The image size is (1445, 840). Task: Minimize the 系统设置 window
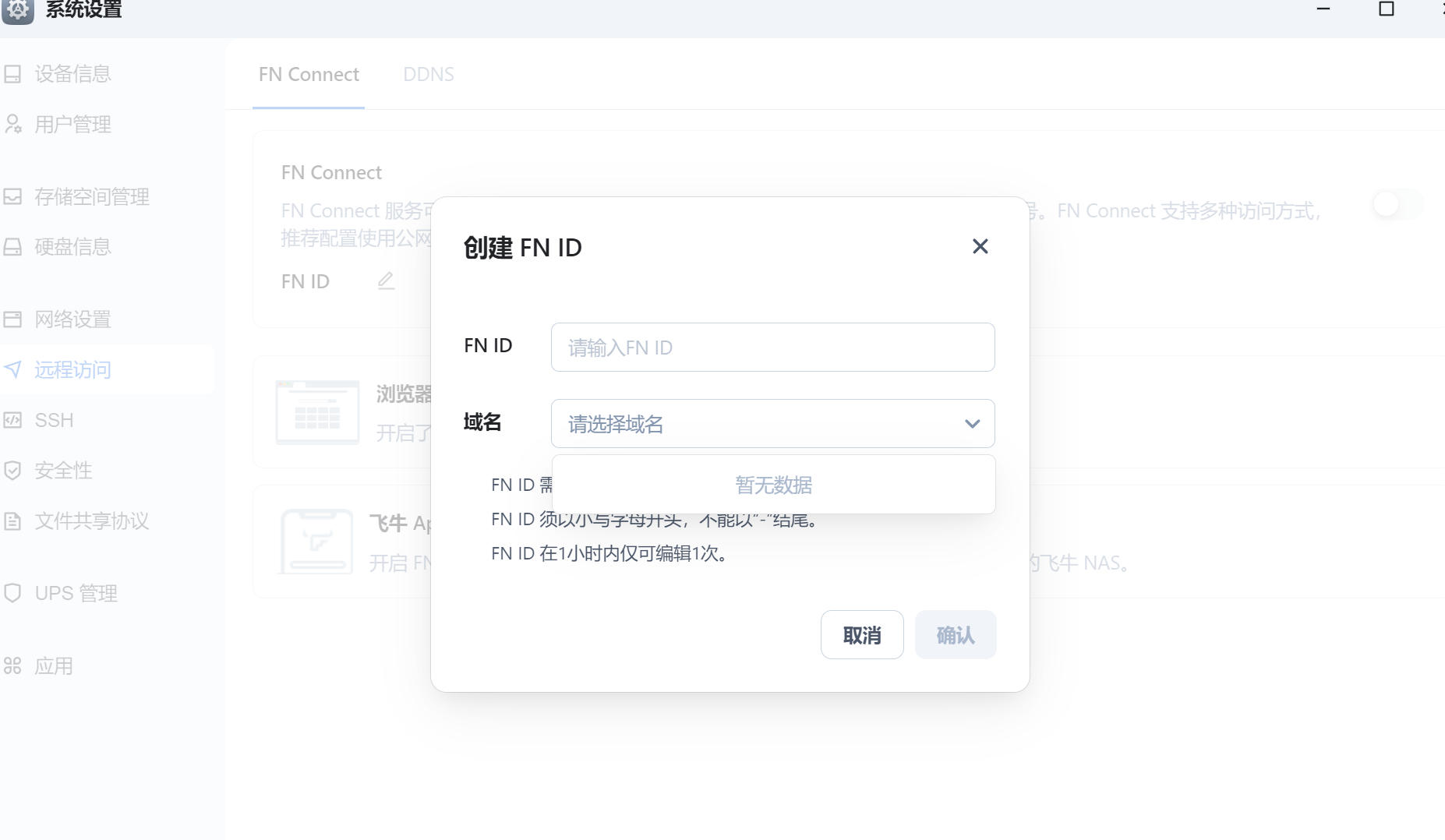coord(1323,9)
